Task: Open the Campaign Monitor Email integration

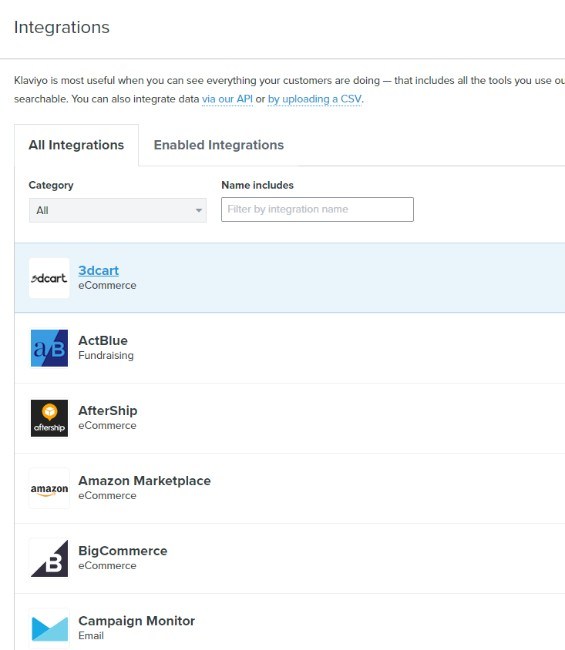Action: pos(290,624)
